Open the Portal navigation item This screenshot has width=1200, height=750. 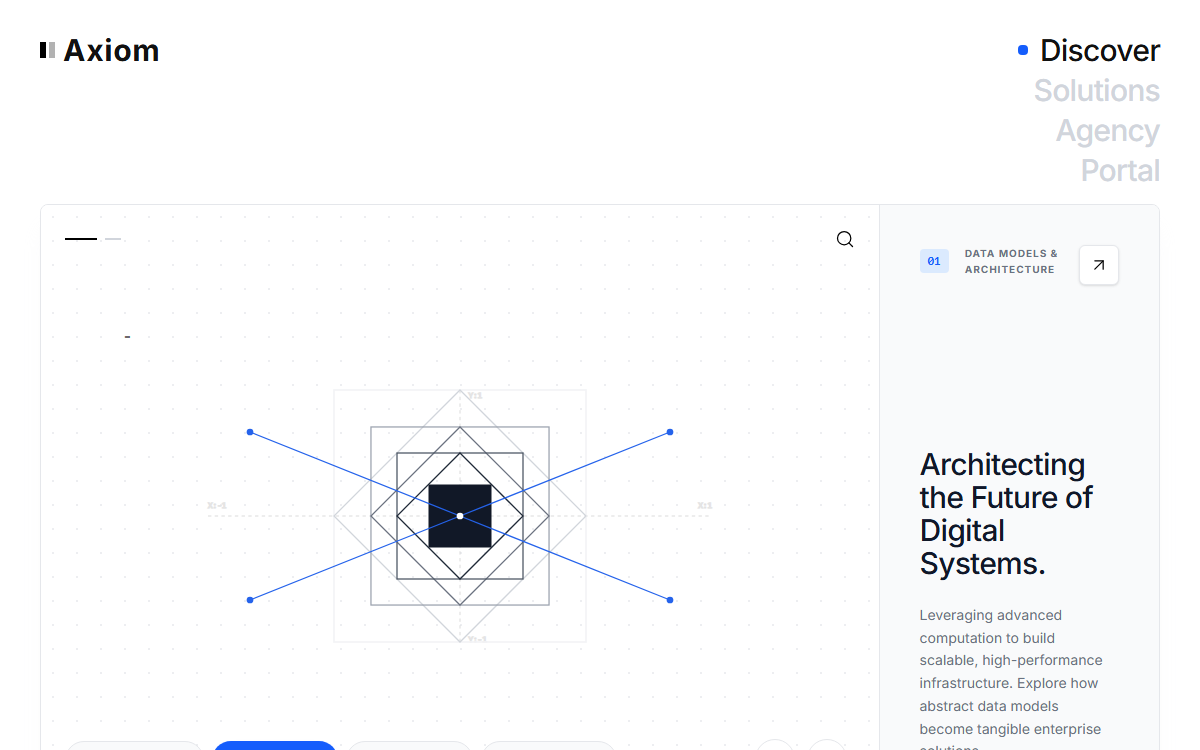[x=1120, y=170]
